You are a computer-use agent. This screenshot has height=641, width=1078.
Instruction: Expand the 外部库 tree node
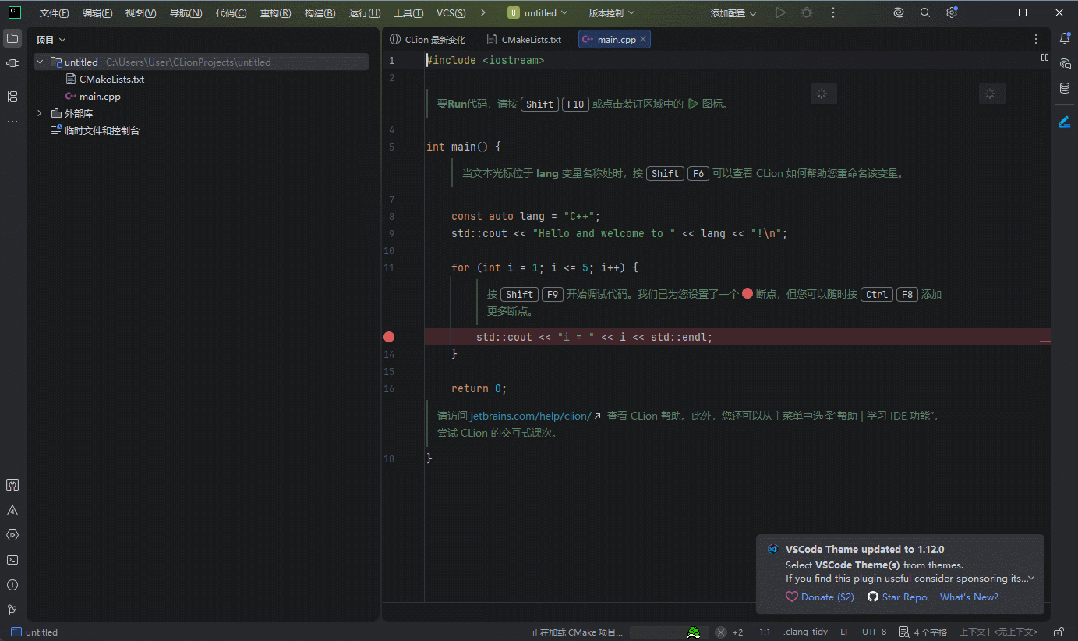click(40, 113)
